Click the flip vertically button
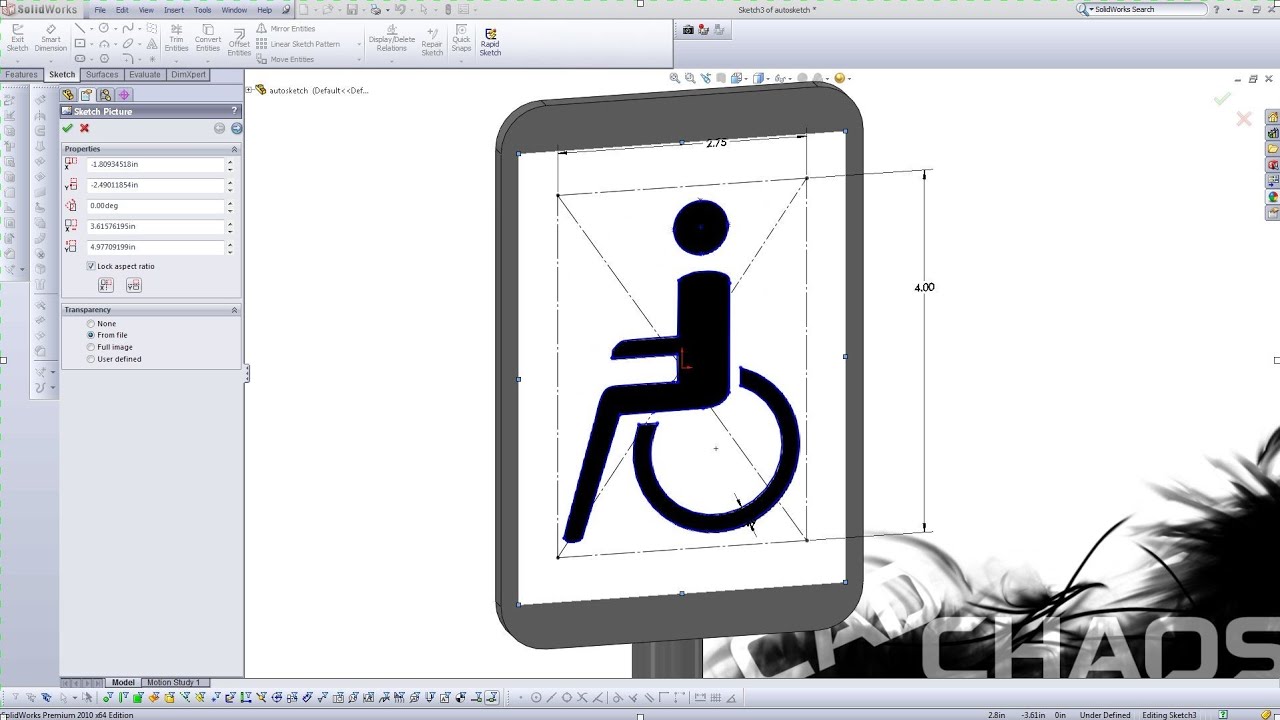Screen dimensions: 1280x720 [x=133, y=285]
